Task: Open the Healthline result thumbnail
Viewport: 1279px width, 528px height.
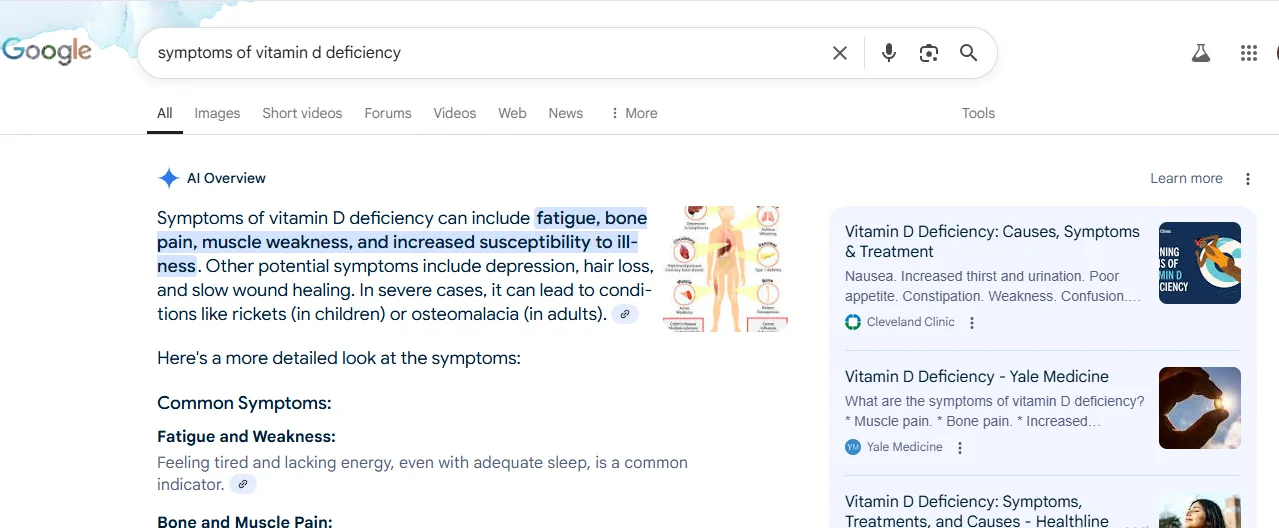Action: click(x=1200, y=511)
